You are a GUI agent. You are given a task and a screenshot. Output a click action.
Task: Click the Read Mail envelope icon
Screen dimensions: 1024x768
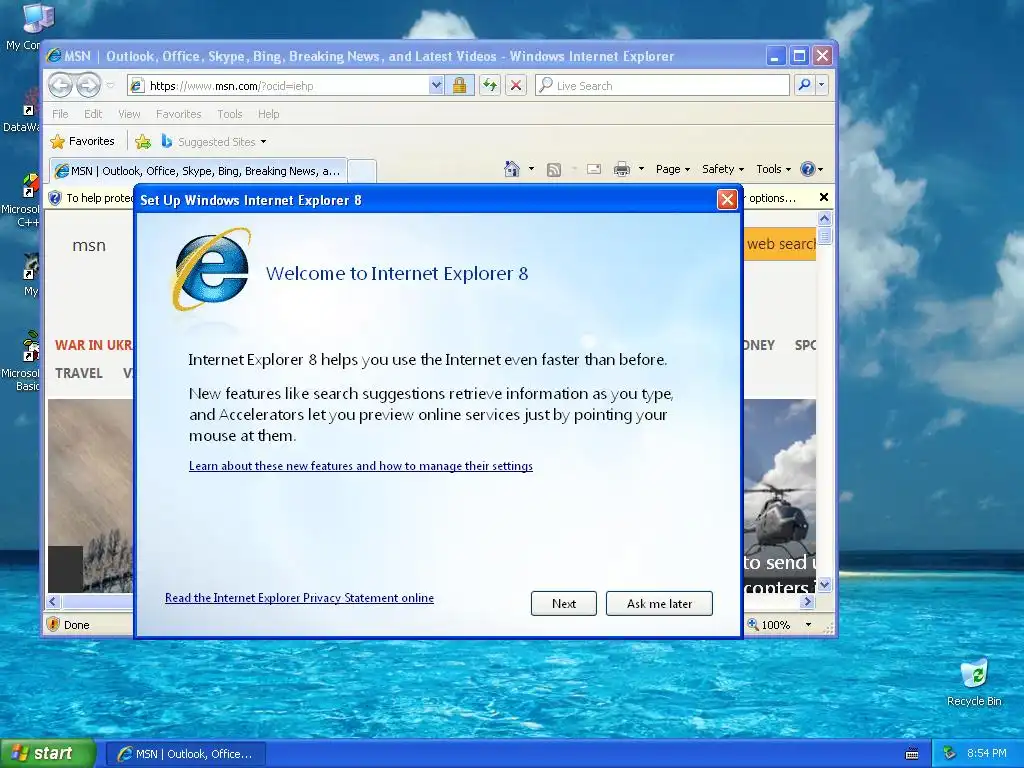coord(594,169)
